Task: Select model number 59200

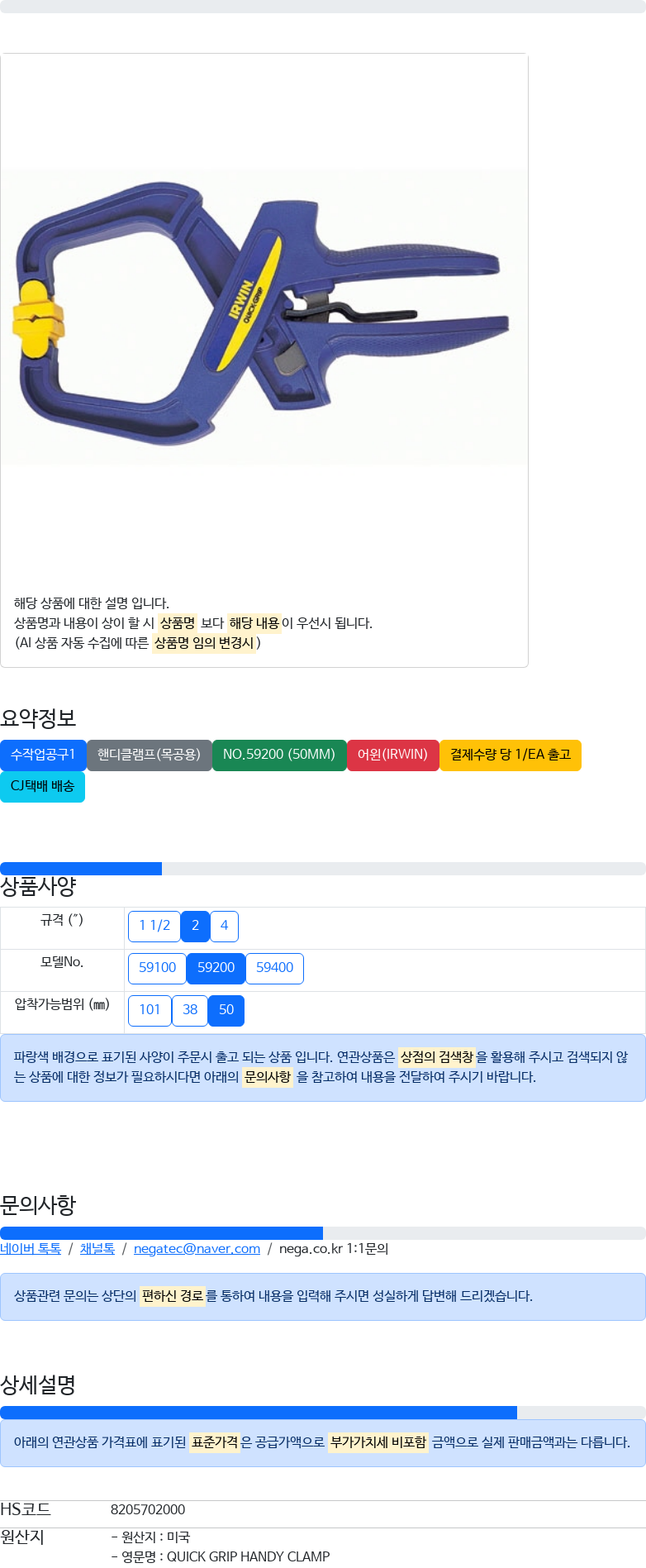Action: click(x=216, y=968)
